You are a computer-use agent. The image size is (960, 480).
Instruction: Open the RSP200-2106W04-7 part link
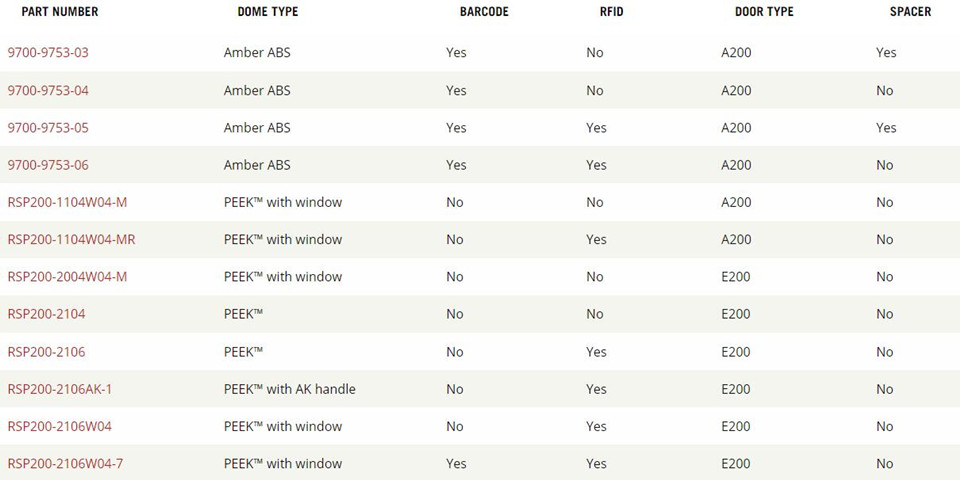pos(65,464)
